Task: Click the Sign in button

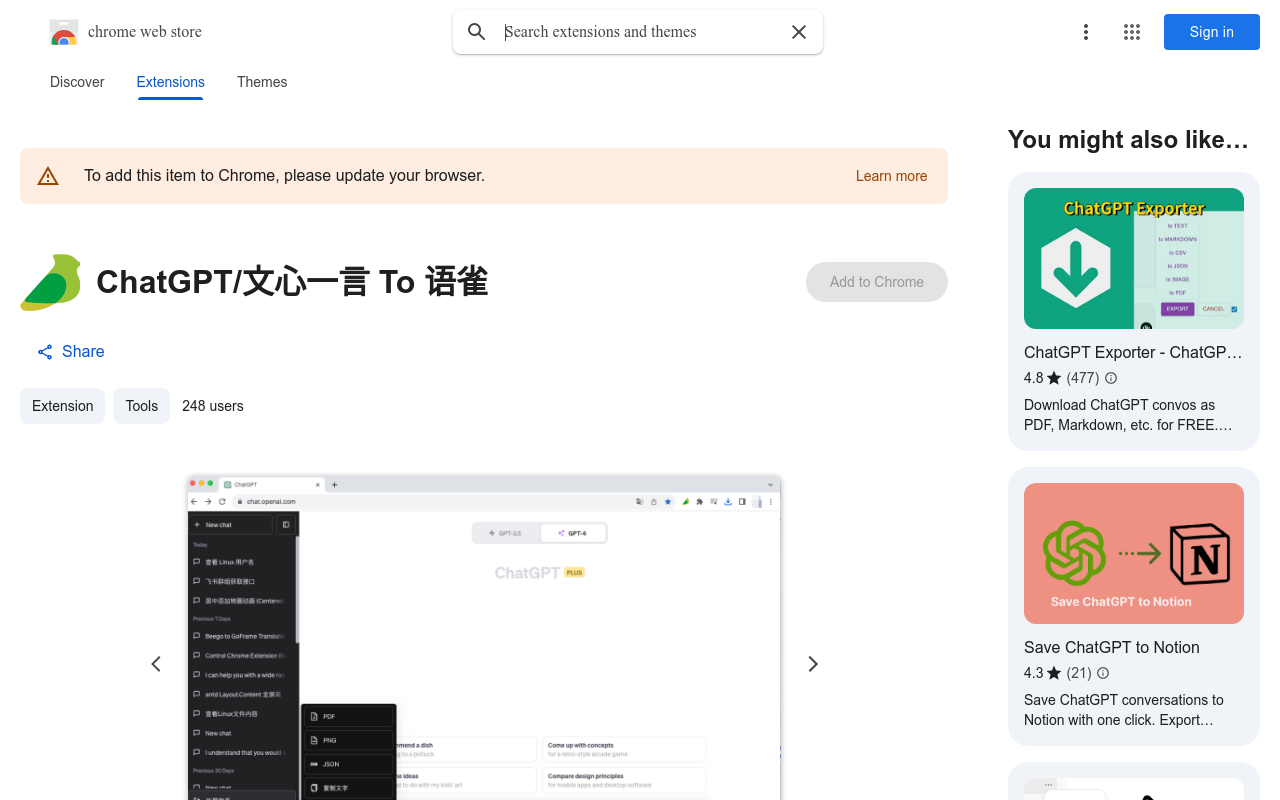Action: 1211,32
